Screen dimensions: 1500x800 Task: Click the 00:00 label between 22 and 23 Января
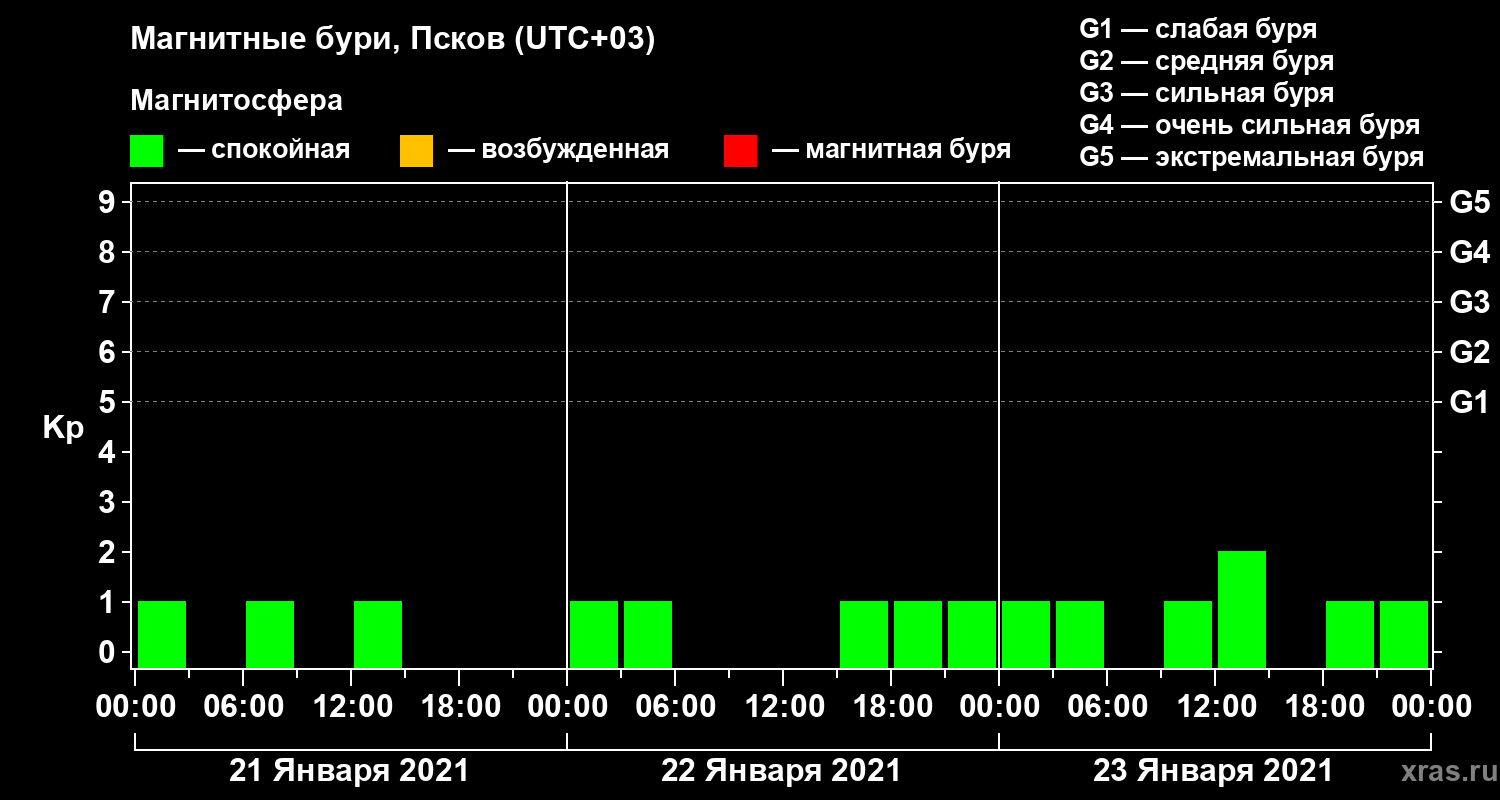point(999,706)
